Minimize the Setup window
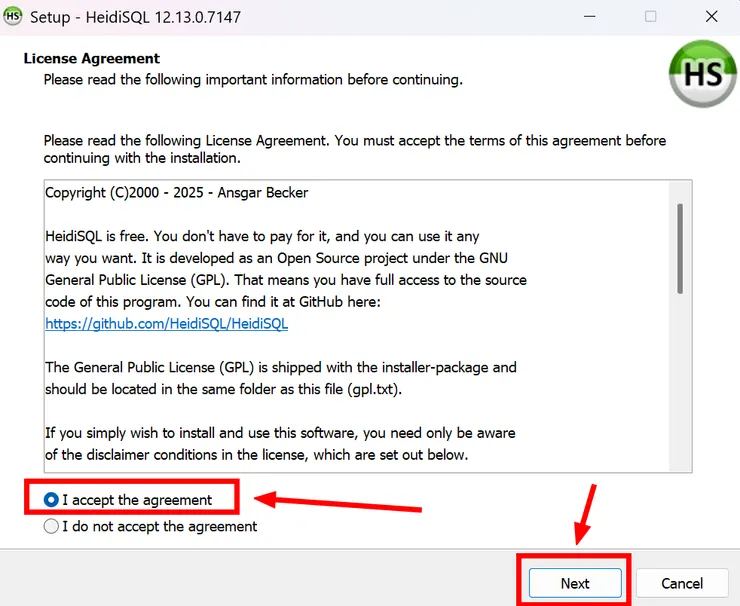The image size is (740, 606). coord(589,17)
